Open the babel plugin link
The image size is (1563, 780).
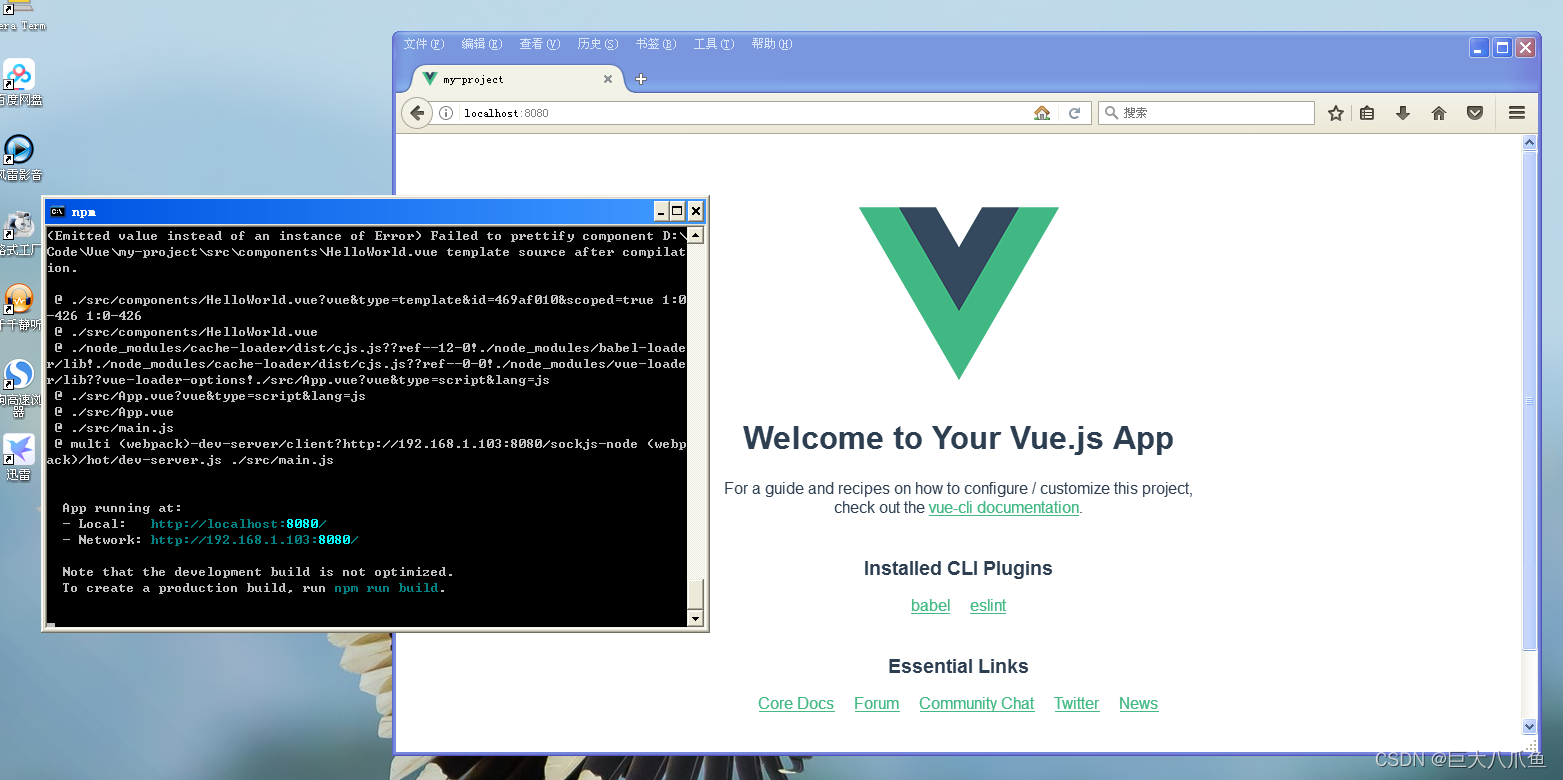pos(930,606)
